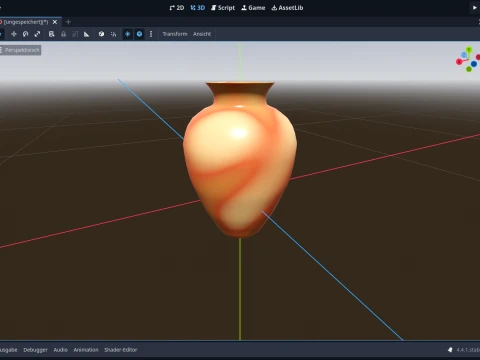Activate the ruler measure tool
This screenshot has height=360, width=480.
pyautogui.click(x=87, y=34)
